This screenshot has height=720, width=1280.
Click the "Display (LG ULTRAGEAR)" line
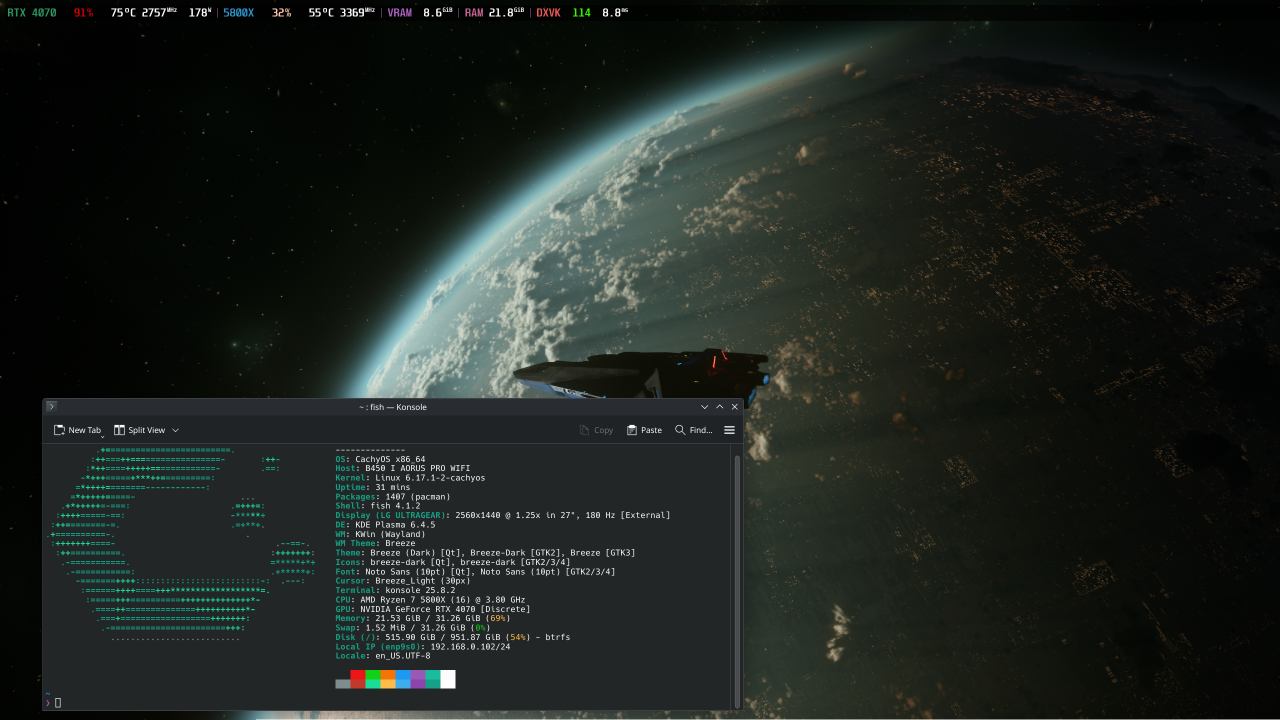coord(503,515)
